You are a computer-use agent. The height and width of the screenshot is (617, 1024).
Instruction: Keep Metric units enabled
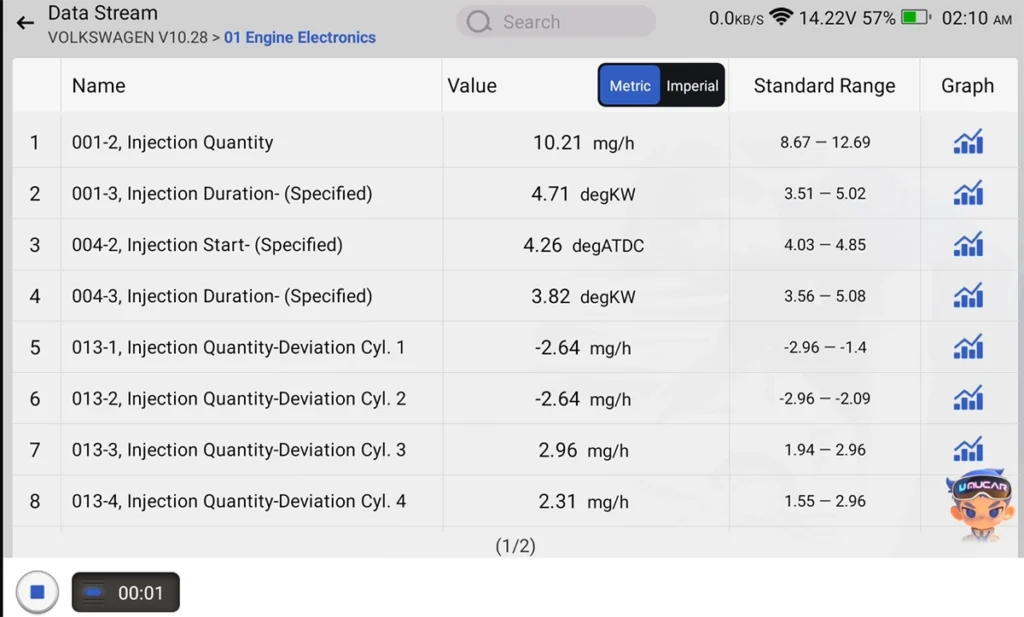[630, 85]
